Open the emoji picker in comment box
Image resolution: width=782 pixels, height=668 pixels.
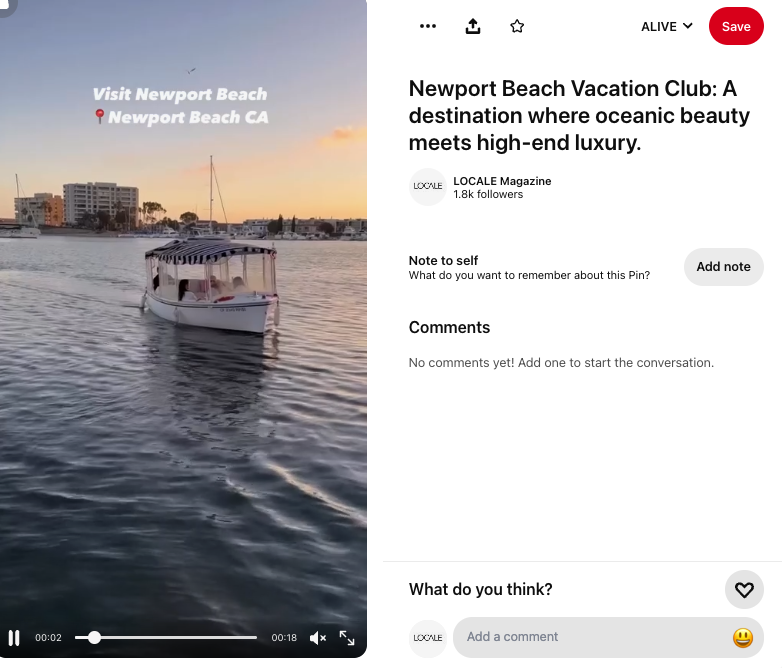[743, 638]
